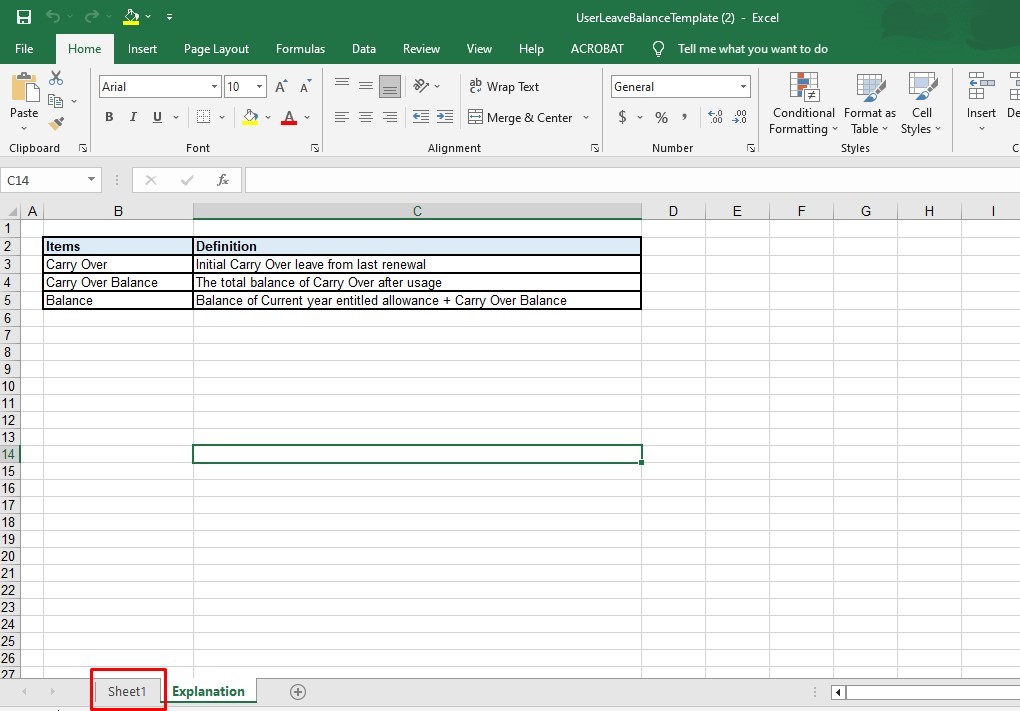Toggle Bold formatting
This screenshot has width=1020, height=711.
(x=109, y=118)
